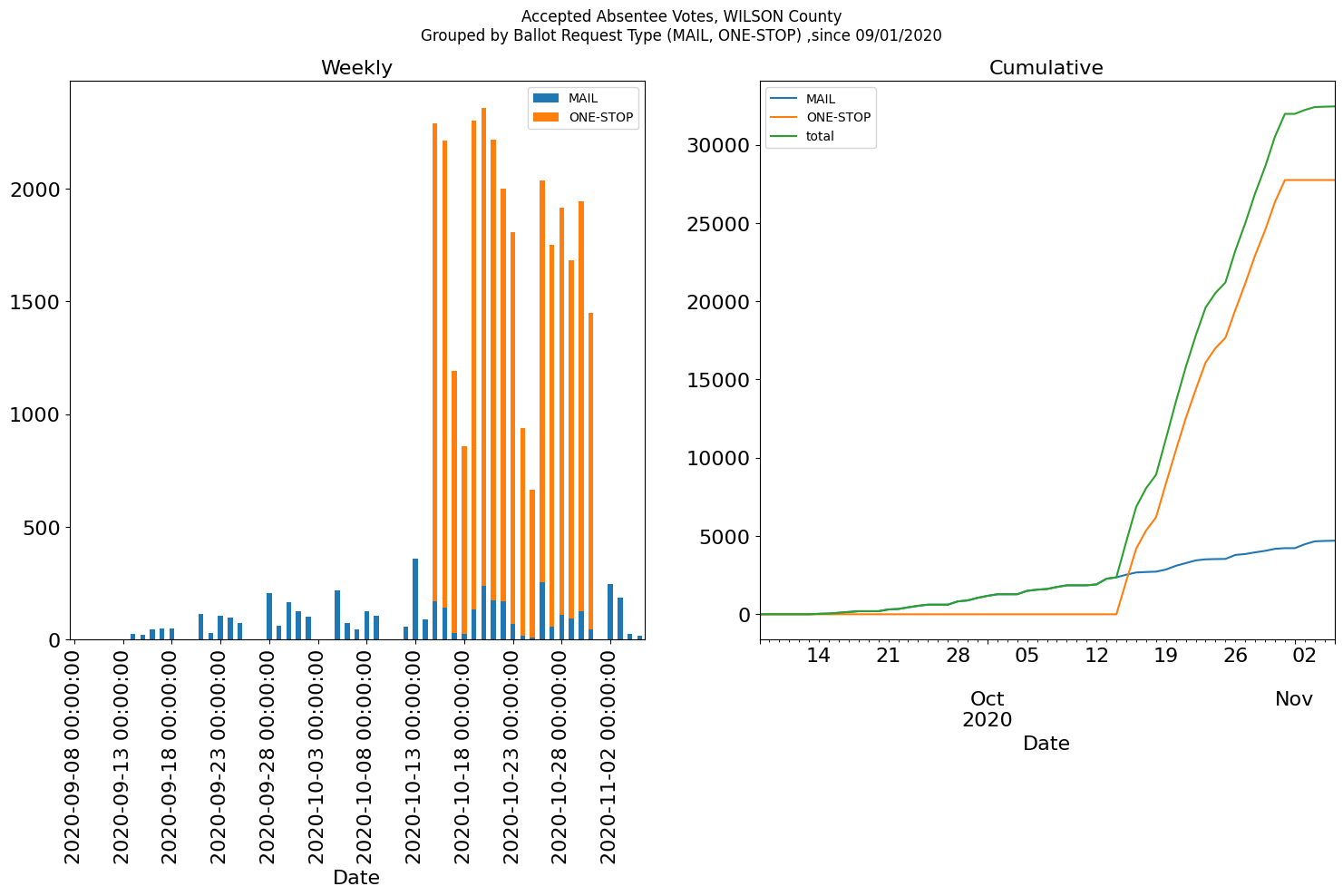Click the 'Date' label under Weekly chart
The image size is (1343, 896).
[x=356, y=878]
